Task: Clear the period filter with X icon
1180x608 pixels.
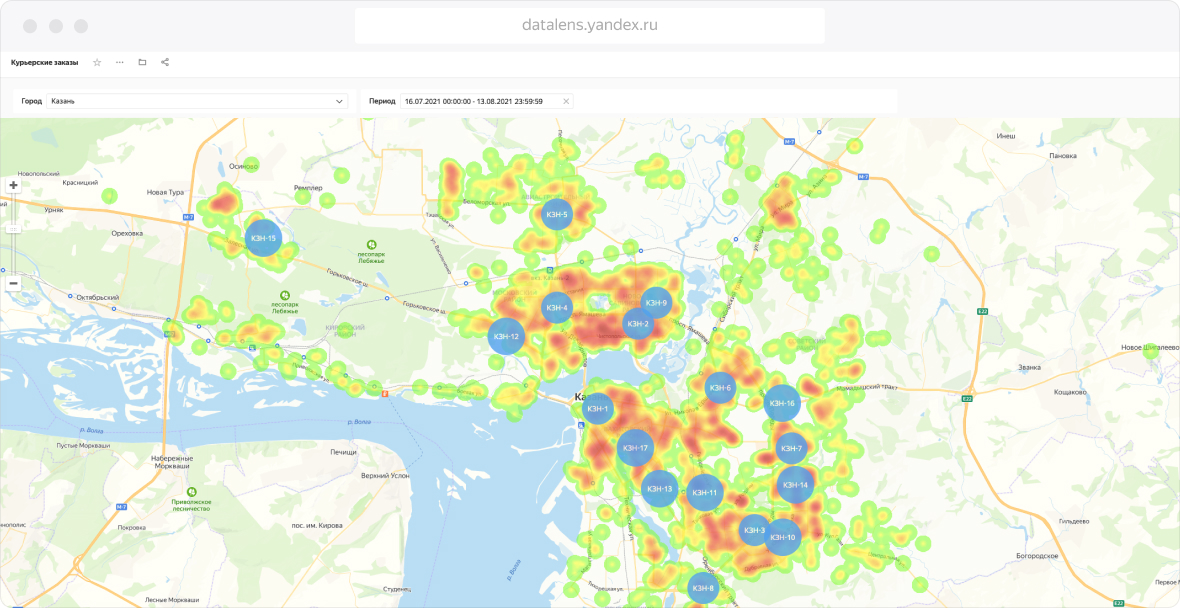Action: click(x=566, y=101)
